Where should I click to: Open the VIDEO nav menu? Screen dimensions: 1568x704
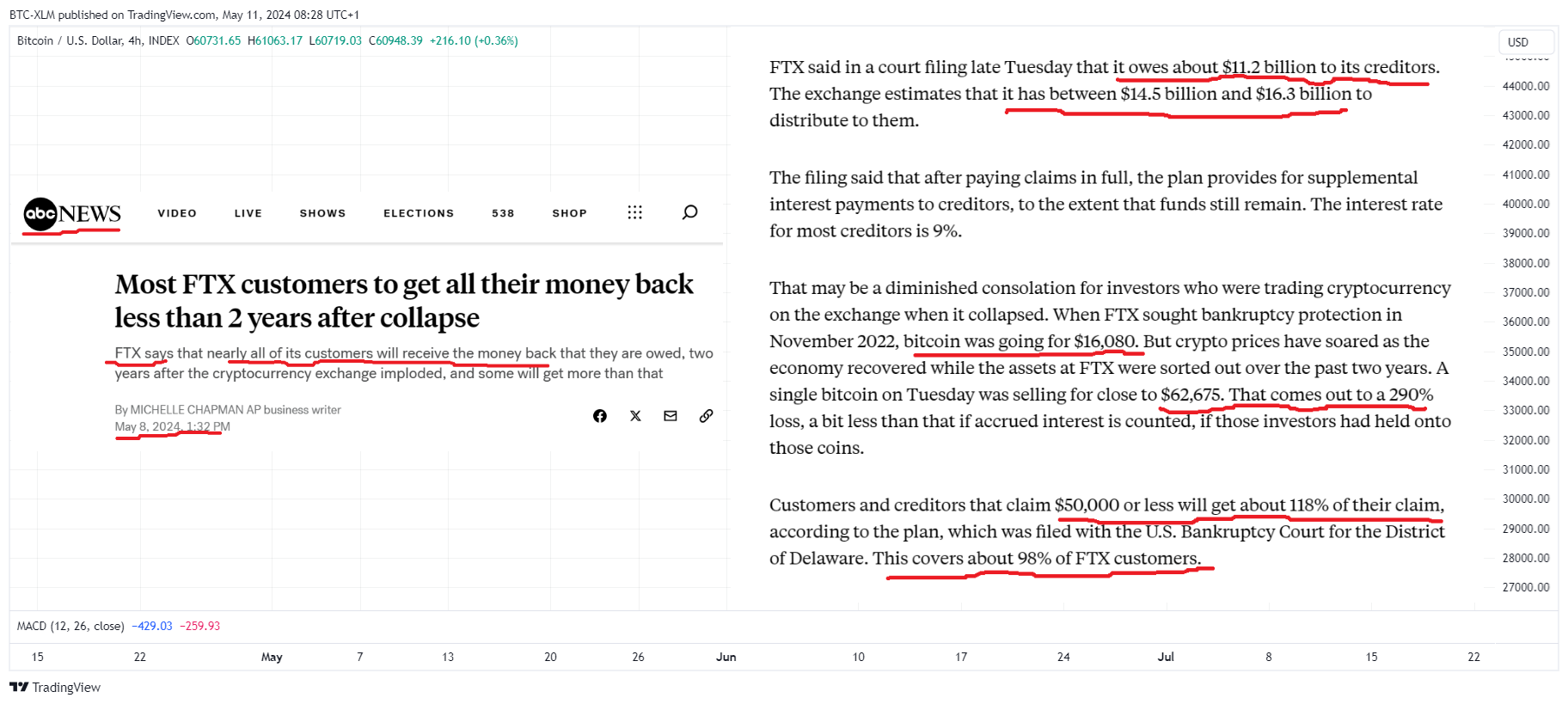(177, 213)
